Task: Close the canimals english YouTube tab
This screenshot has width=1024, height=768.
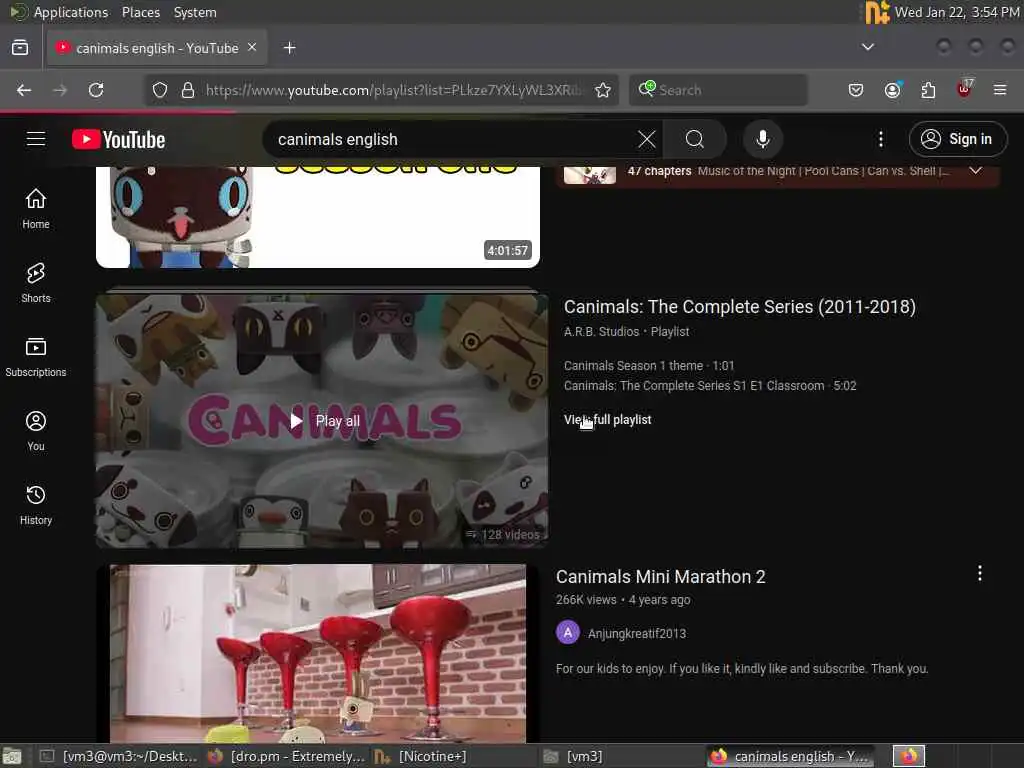Action: tap(252, 48)
